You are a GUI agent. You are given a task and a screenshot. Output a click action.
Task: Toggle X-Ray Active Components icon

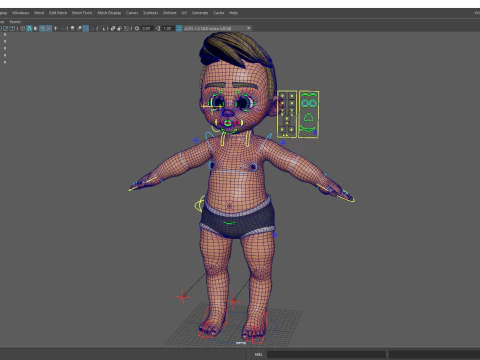120,28
